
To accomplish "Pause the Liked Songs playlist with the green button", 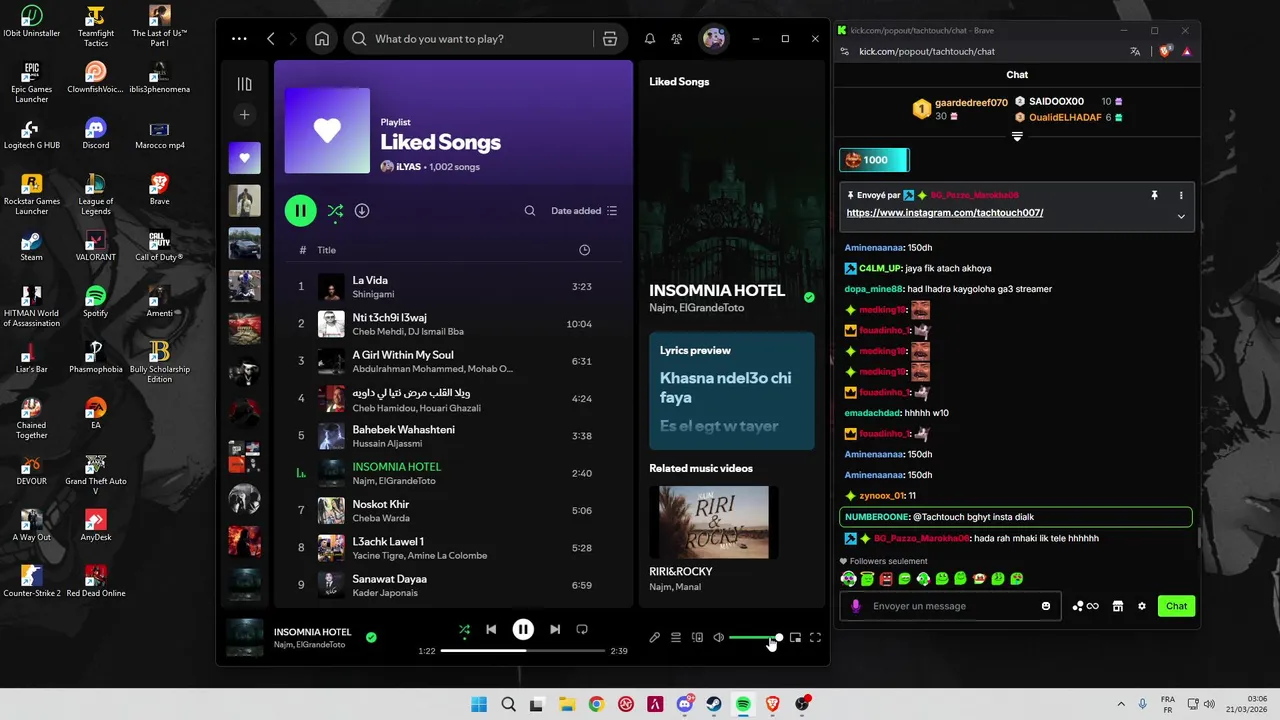I will coord(300,211).
